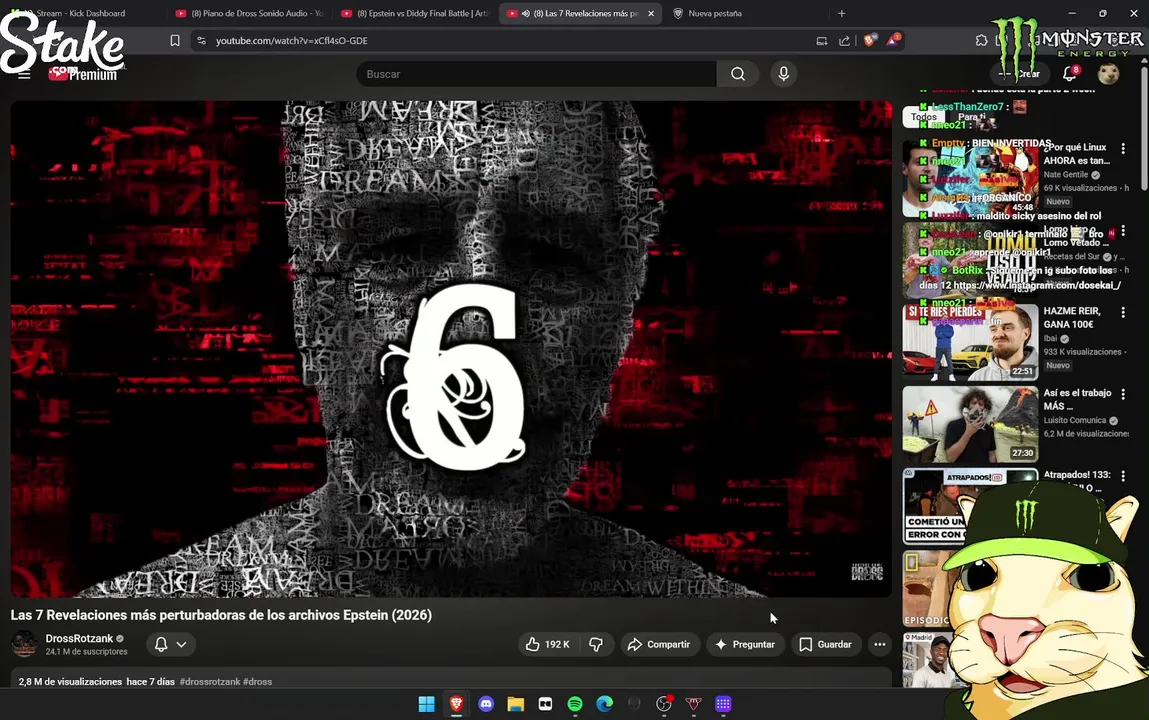
Task: Select the Todos filter chip
Action: [923, 116]
